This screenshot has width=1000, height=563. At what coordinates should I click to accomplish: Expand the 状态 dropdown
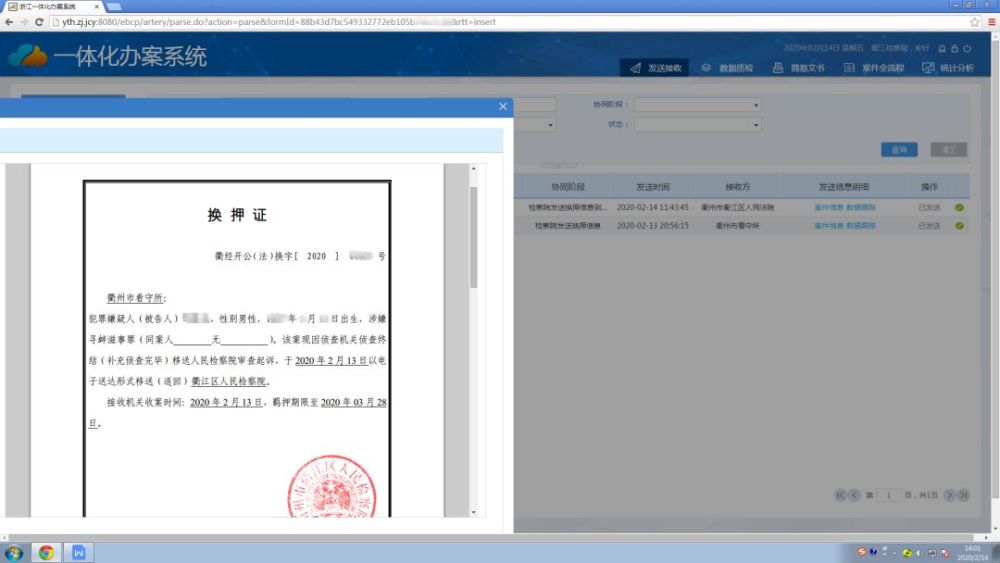point(698,125)
